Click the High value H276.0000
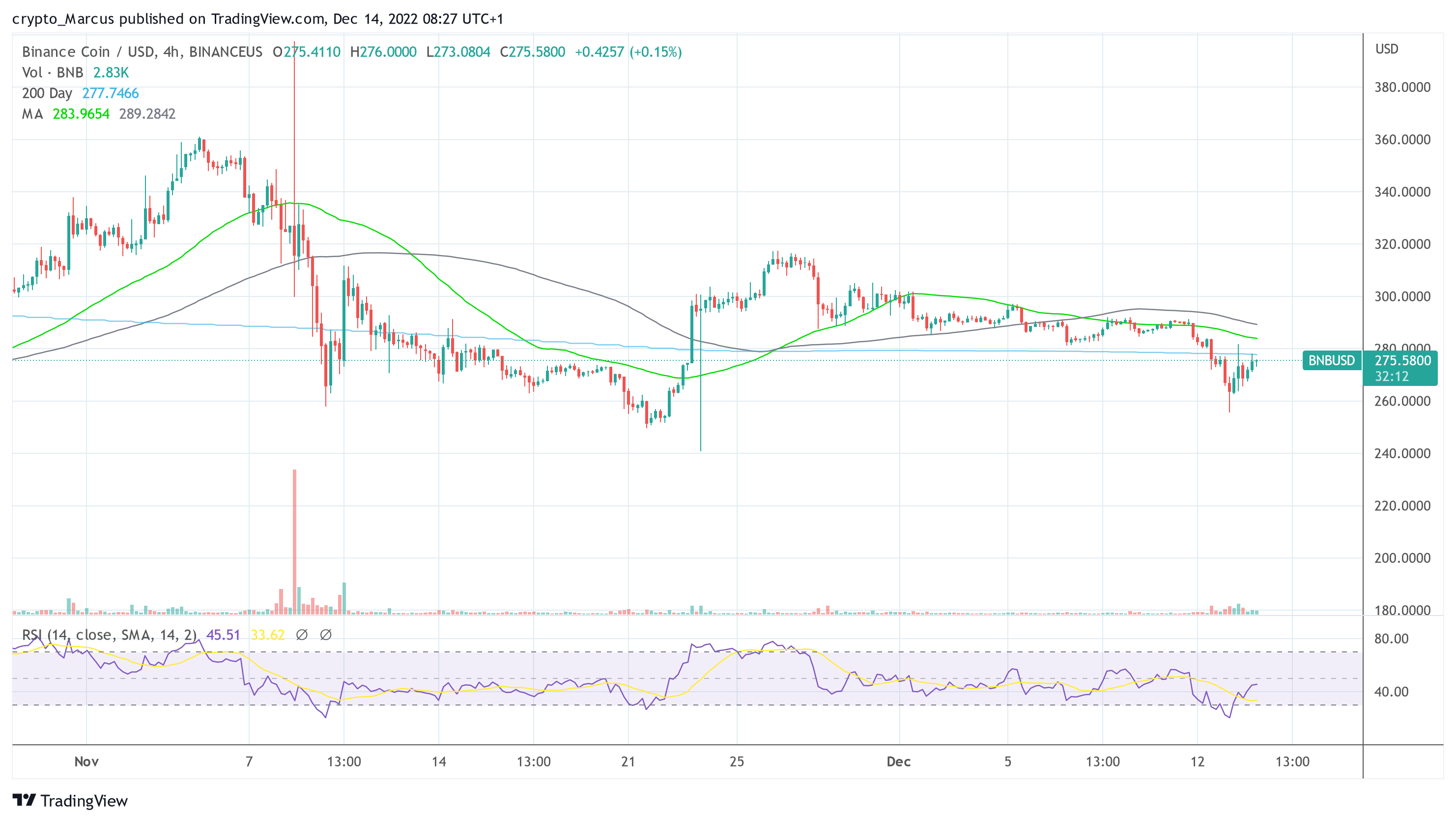This screenshot has height=822, width=1456. pyautogui.click(x=383, y=52)
